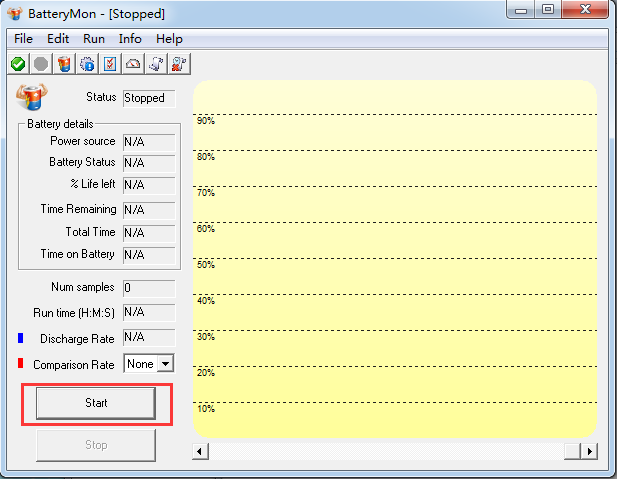This screenshot has width=617, height=479.
Task: Click the Battery Status value field
Action: (149, 163)
